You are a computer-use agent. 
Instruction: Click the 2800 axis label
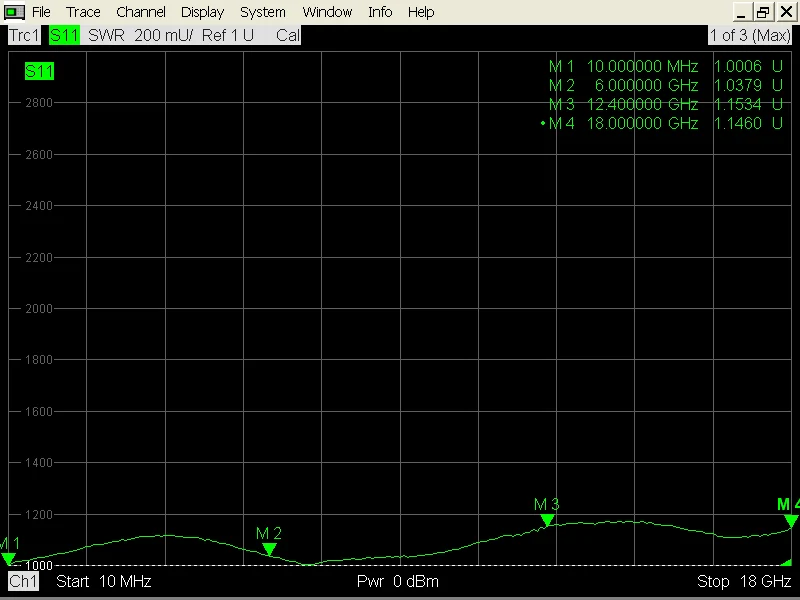(x=39, y=103)
